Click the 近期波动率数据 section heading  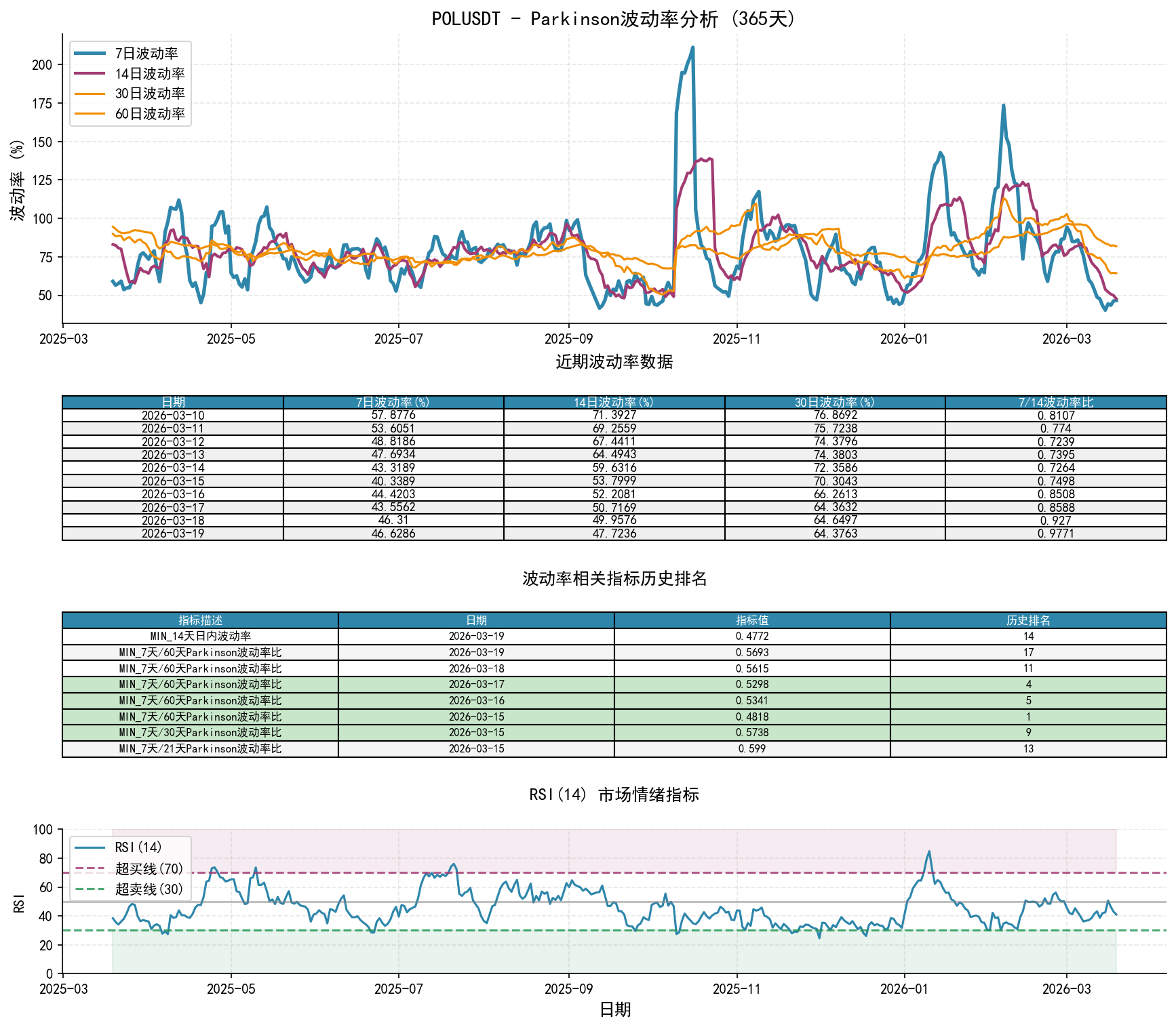(614, 362)
